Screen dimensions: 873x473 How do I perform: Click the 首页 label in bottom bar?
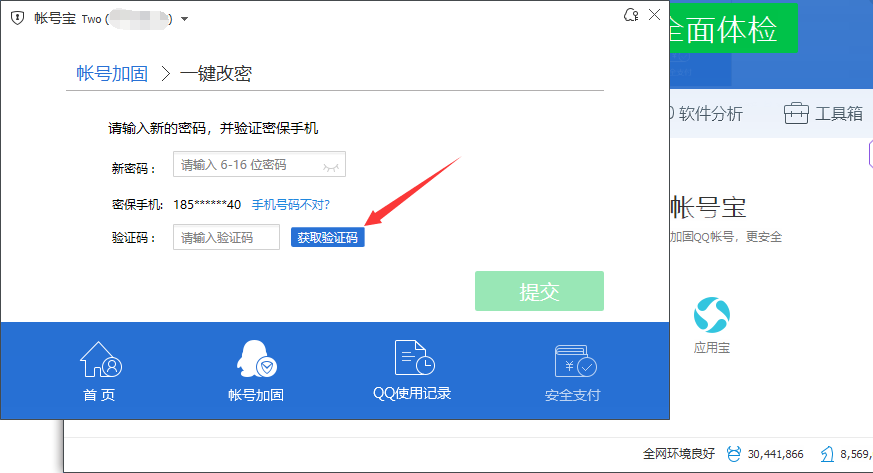[x=99, y=395]
